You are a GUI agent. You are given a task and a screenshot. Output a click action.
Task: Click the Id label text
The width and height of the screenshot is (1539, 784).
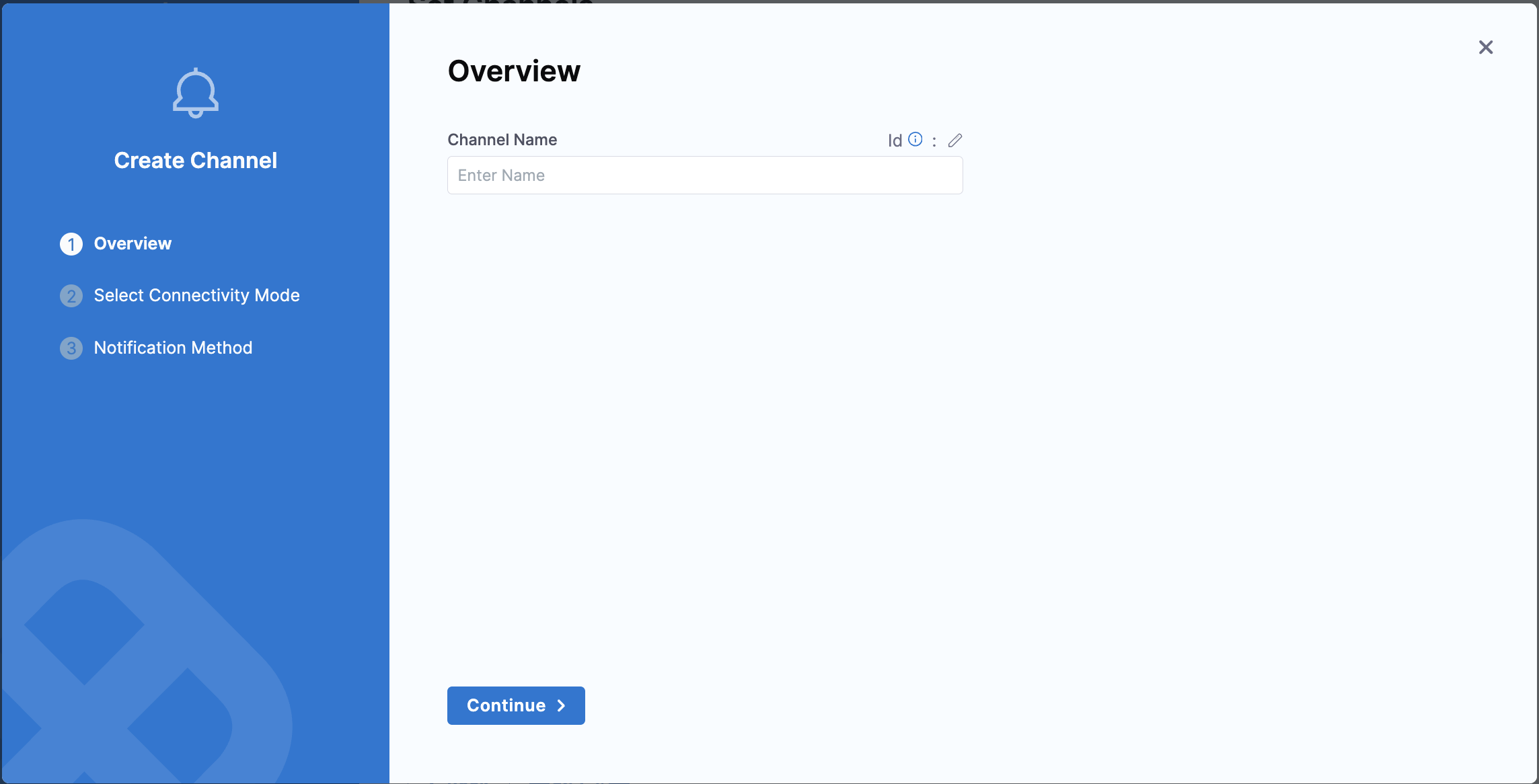[894, 141]
